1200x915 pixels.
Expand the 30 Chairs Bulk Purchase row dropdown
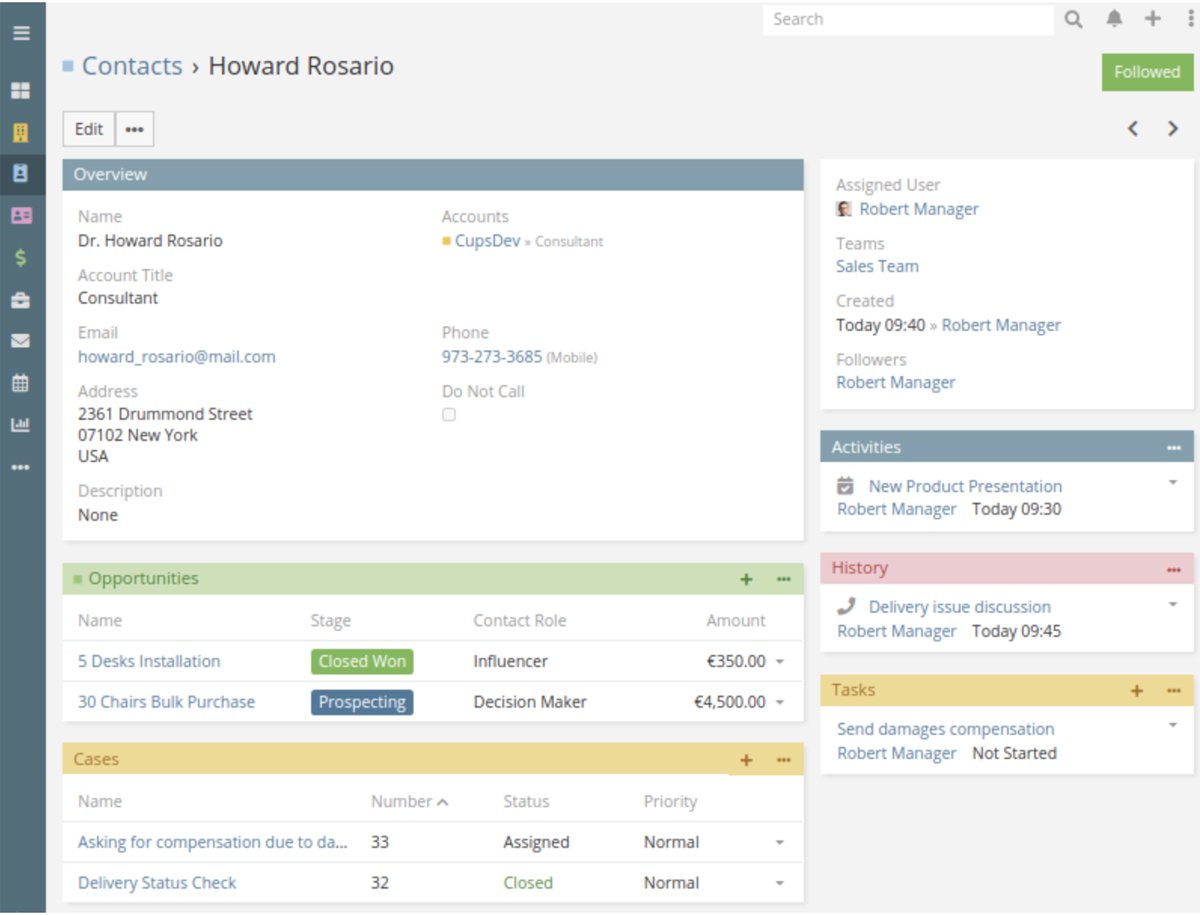(x=778, y=701)
